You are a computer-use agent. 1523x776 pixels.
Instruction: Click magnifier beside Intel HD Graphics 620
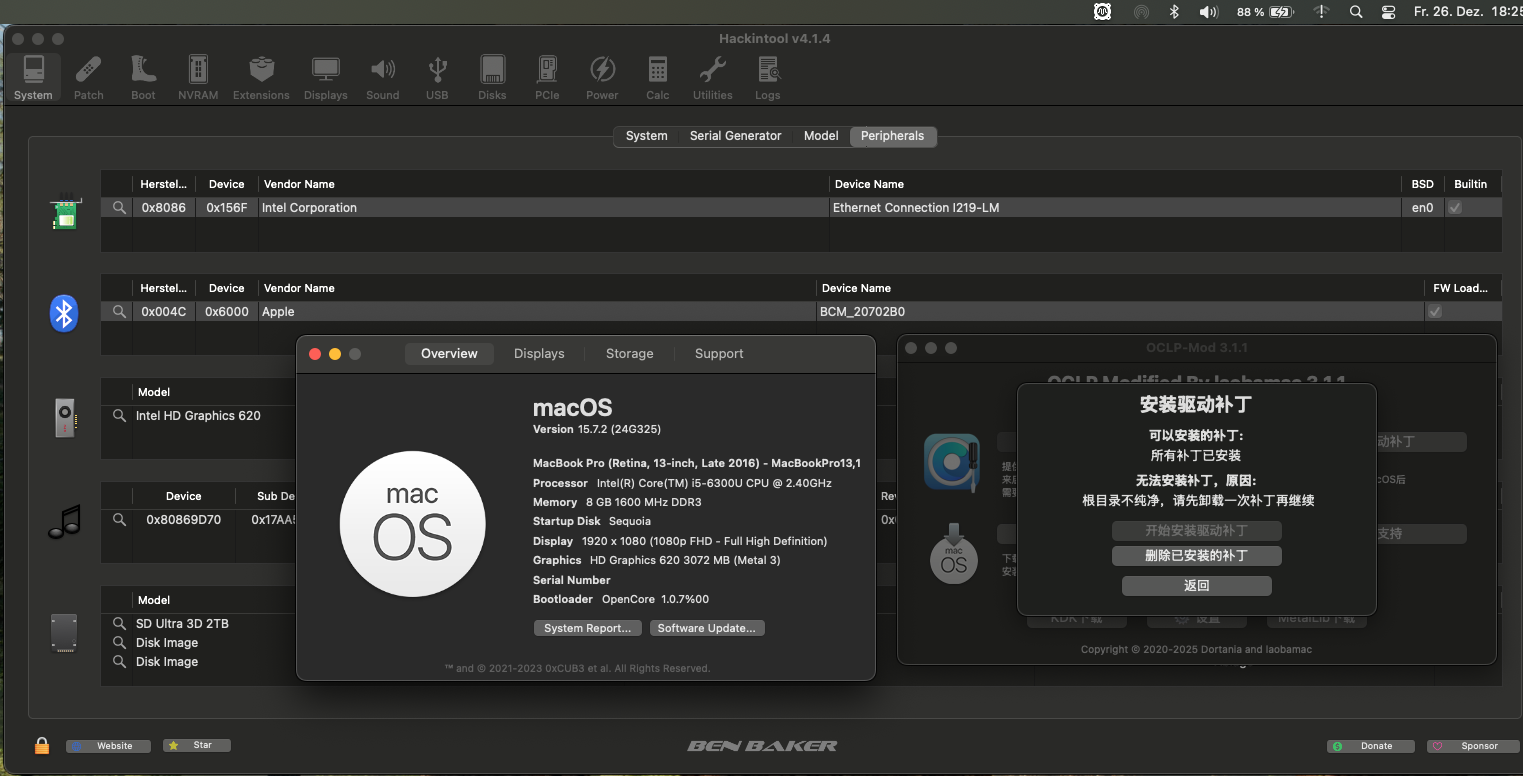[120, 416]
